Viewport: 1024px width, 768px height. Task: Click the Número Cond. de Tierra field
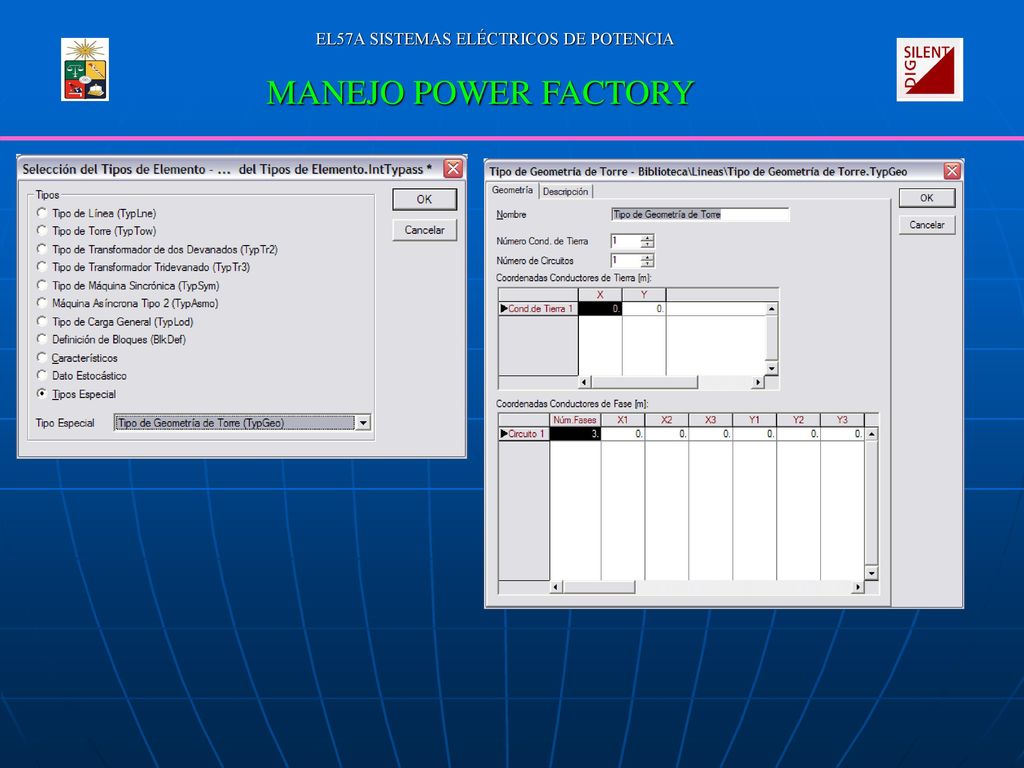[626, 241]
